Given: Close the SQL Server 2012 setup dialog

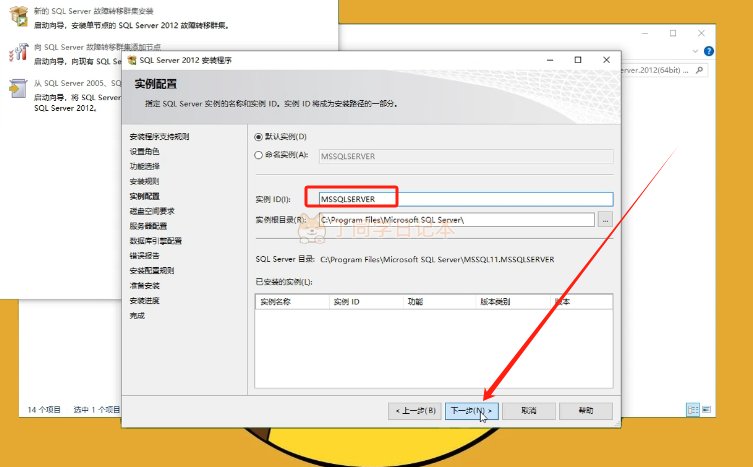Looking at the screenshot, I should click(606, 60).
